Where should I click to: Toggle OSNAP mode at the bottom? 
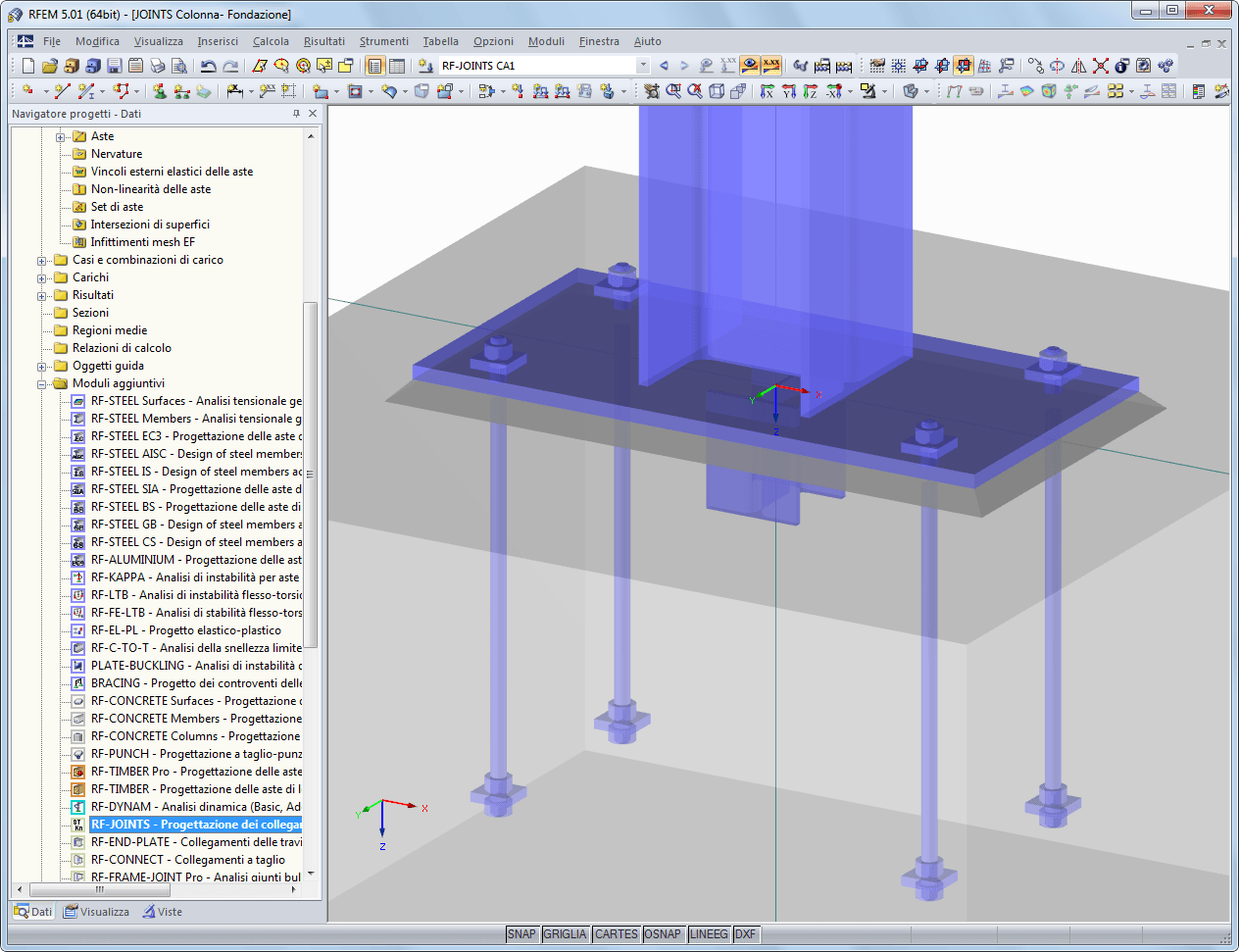(x=664, y=934)
